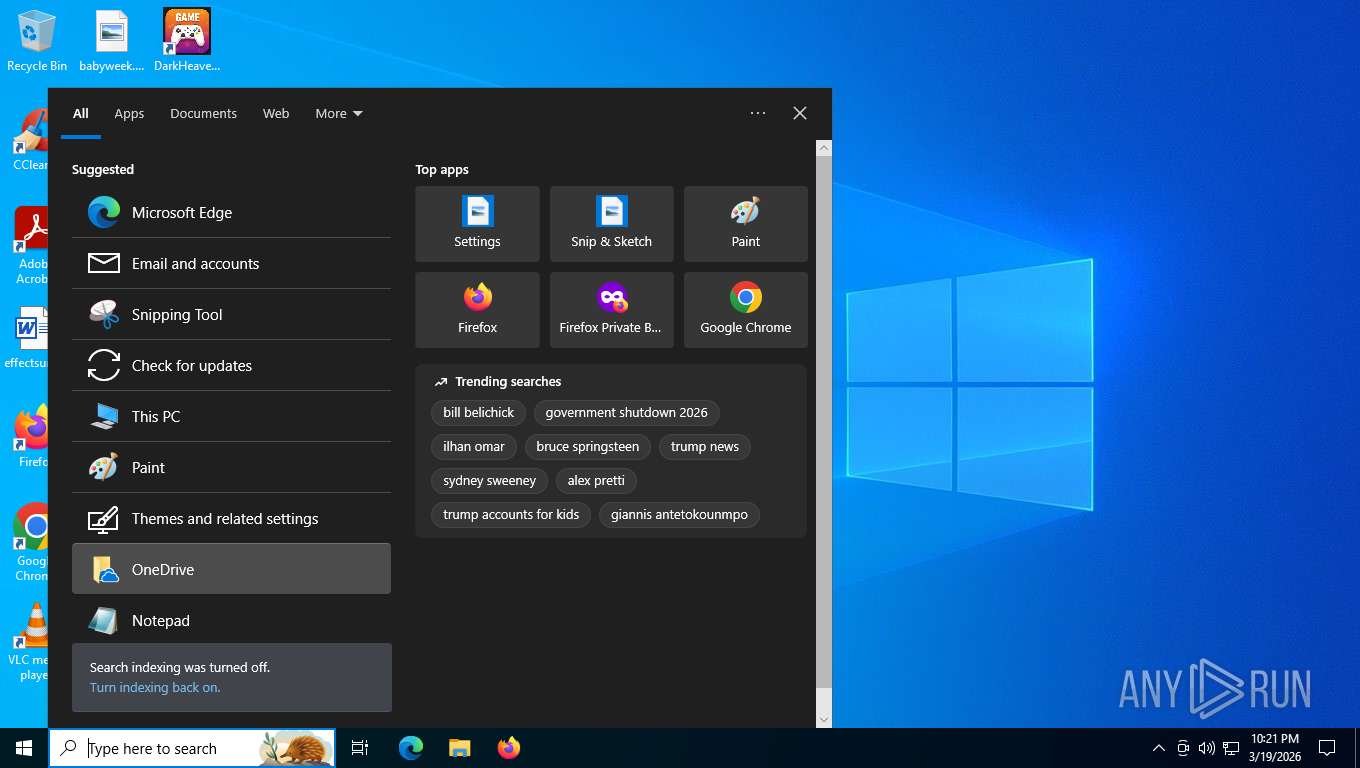Open the DarkHeaven game desktop shortcut
Viewport: 1360px width, 768px height.
click(187, 41)
